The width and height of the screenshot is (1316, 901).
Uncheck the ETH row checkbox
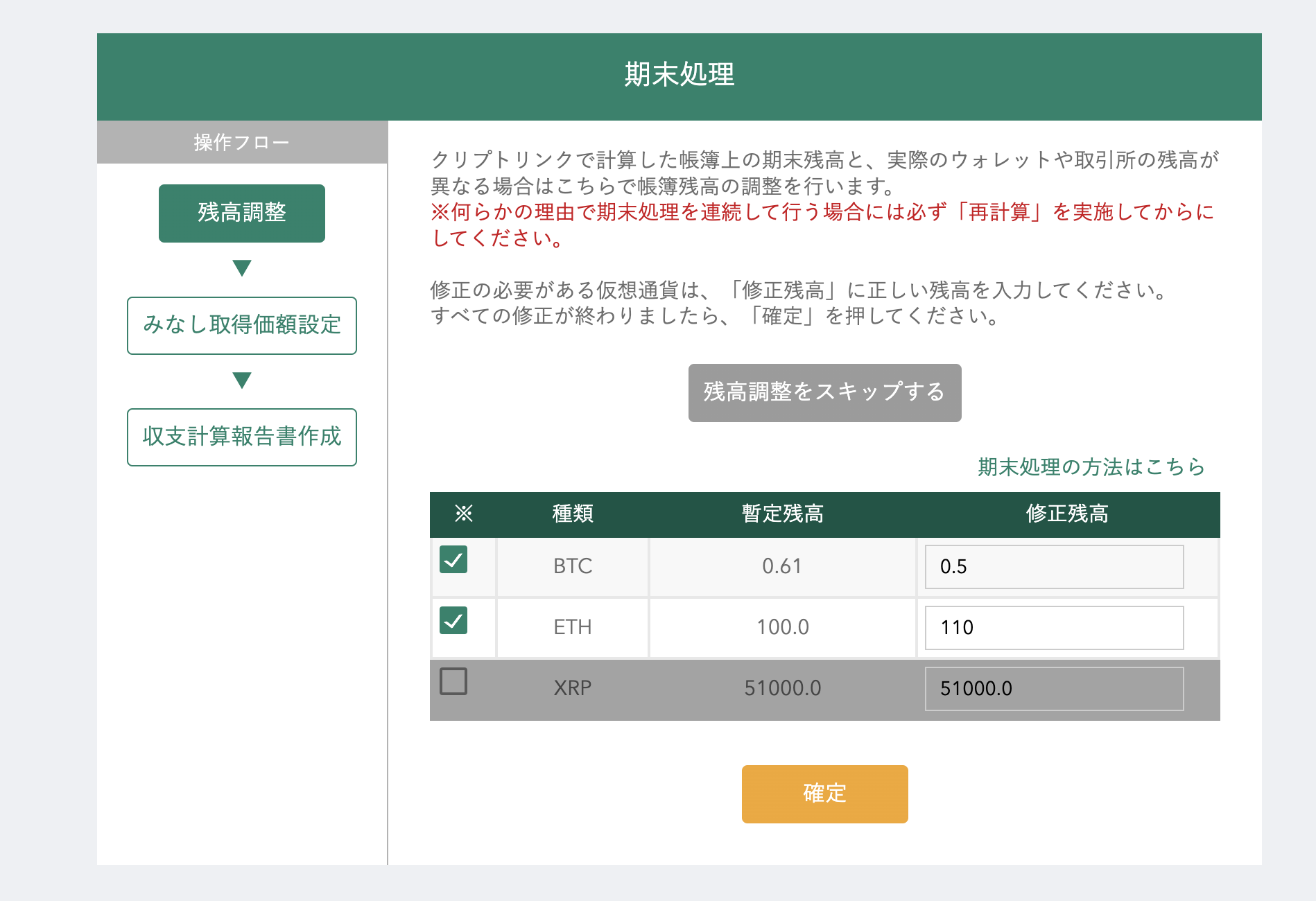(x=453, y=620)
